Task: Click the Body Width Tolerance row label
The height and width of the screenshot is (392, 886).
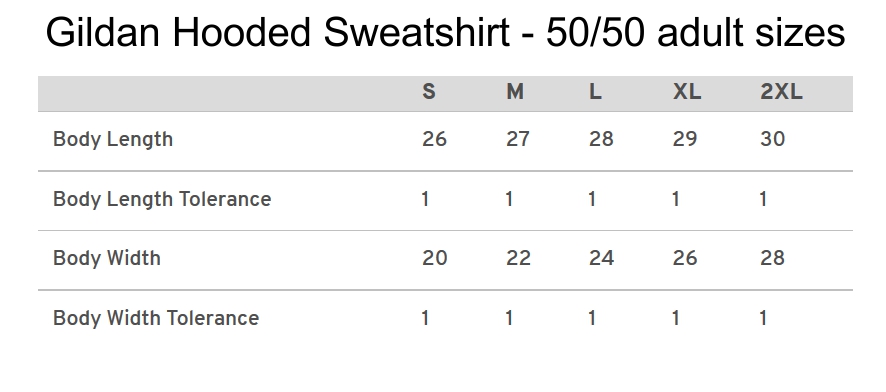Action: coord(156,318)
